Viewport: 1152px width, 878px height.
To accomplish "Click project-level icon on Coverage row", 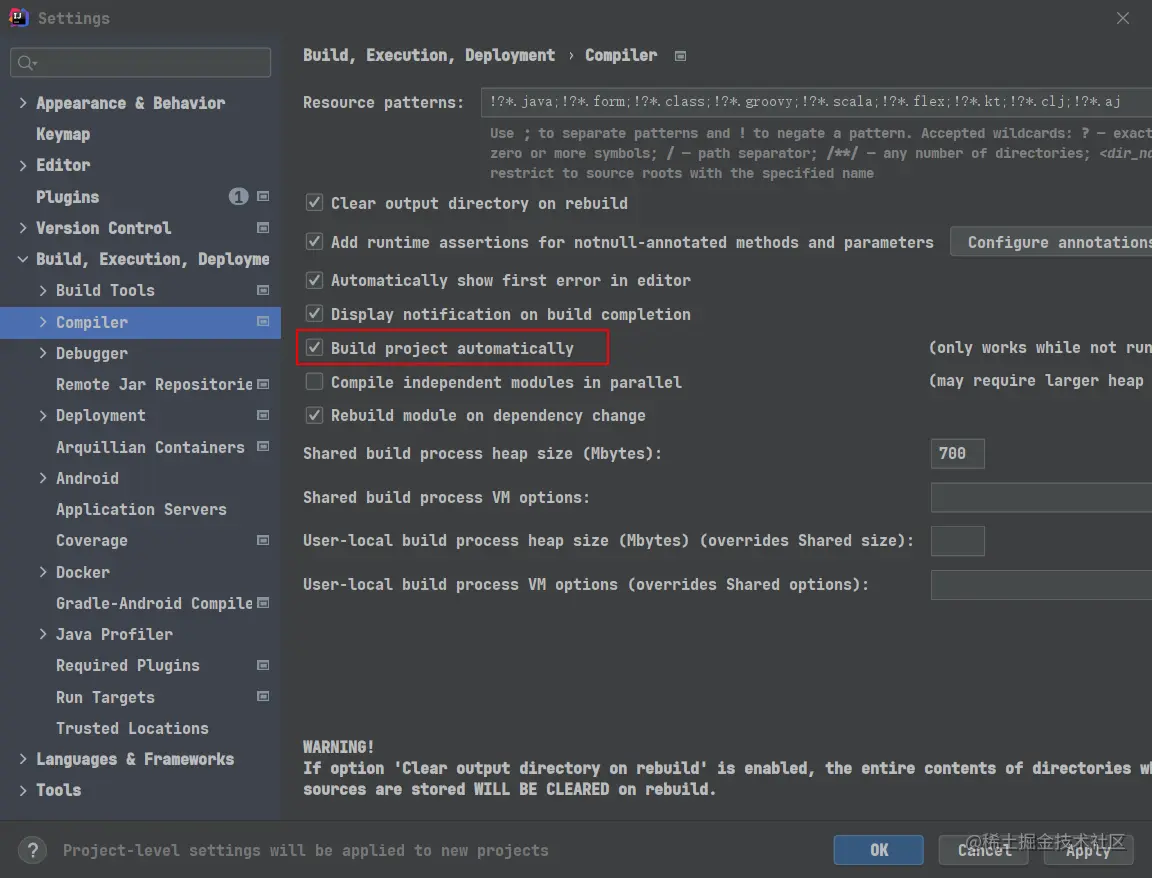I will coord(263,540).
